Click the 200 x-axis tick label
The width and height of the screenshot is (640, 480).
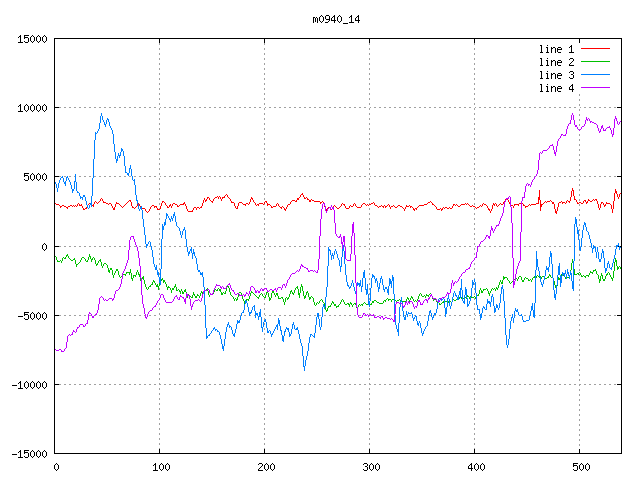(x=265, y=467)
